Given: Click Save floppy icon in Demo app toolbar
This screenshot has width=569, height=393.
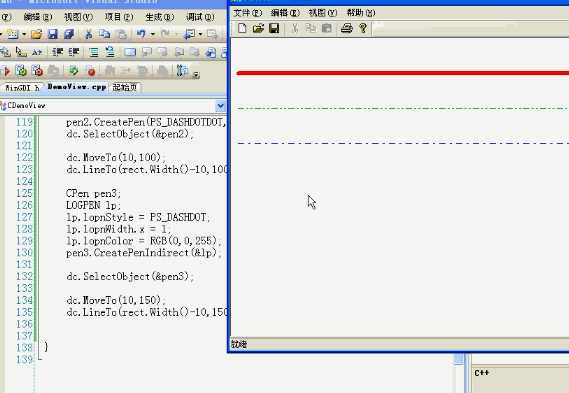Looking at the screenshot, I should pos(274,28).
